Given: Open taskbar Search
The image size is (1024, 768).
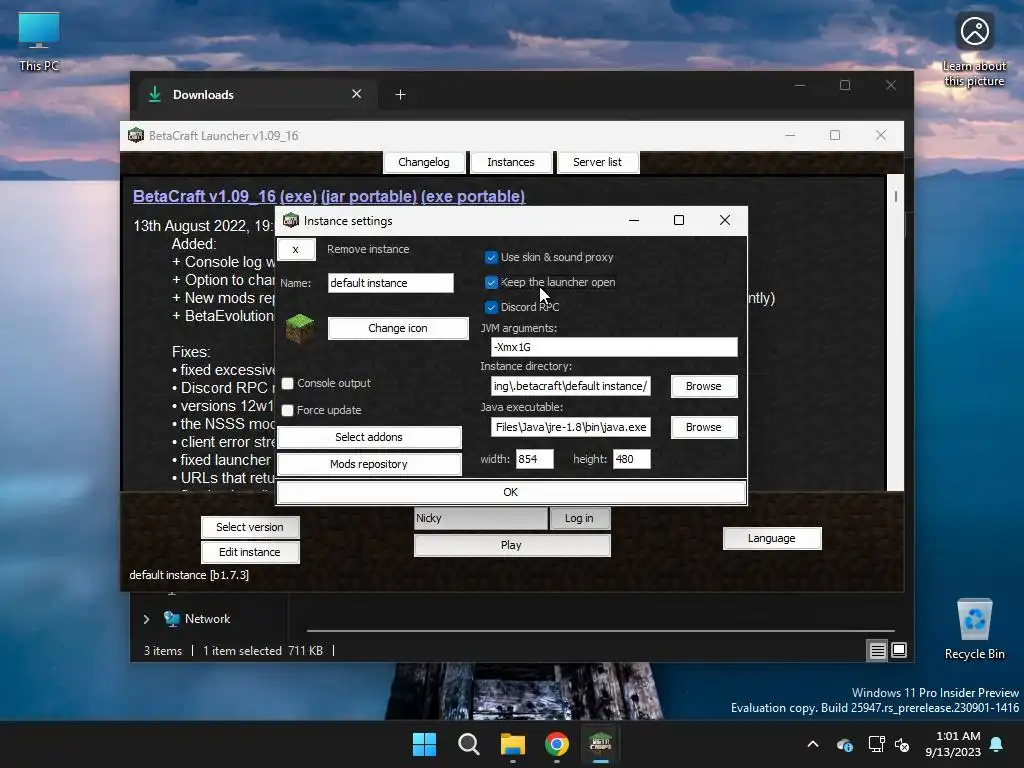Looking at the screenshot, I should [x=468, y=744].
